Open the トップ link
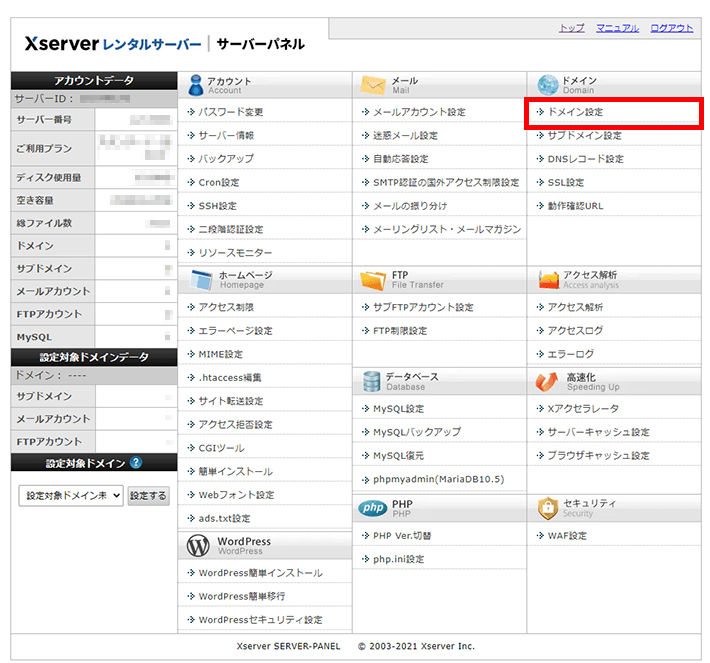 coord(571,28)
